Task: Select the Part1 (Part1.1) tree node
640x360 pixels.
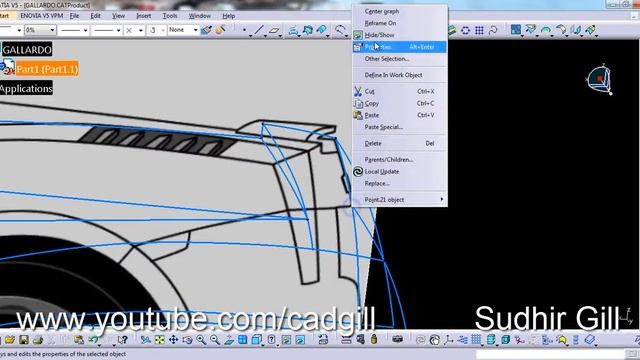Action: coord(47,69)
